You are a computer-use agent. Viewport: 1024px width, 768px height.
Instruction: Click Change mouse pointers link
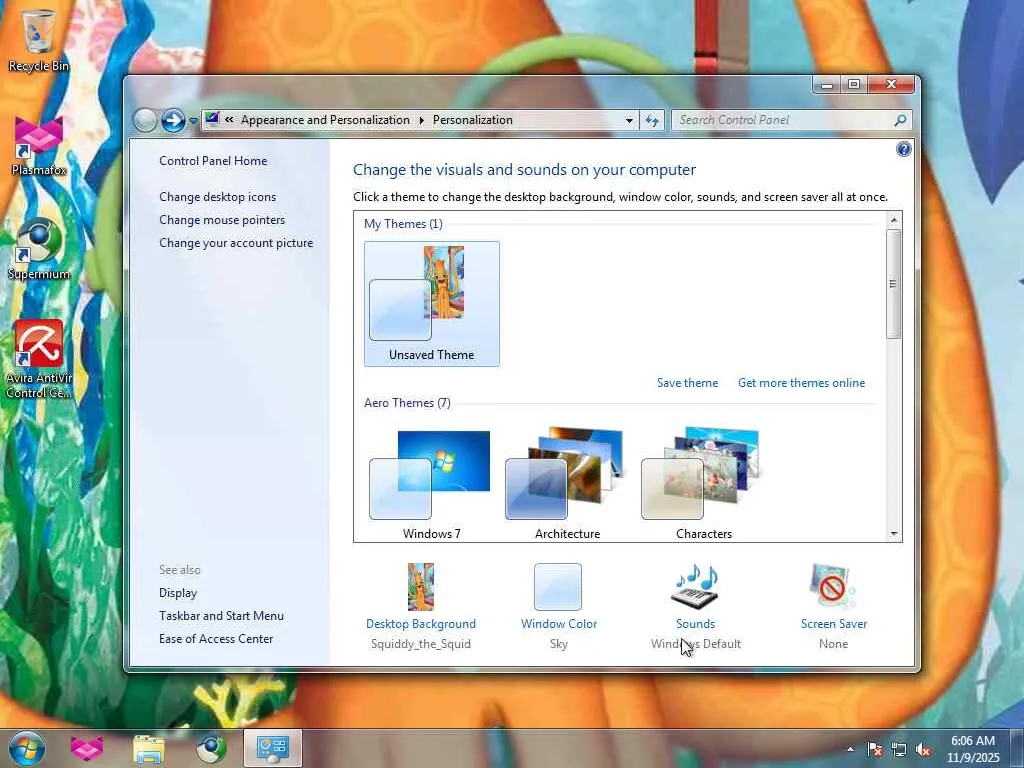[x=222, y=219]
